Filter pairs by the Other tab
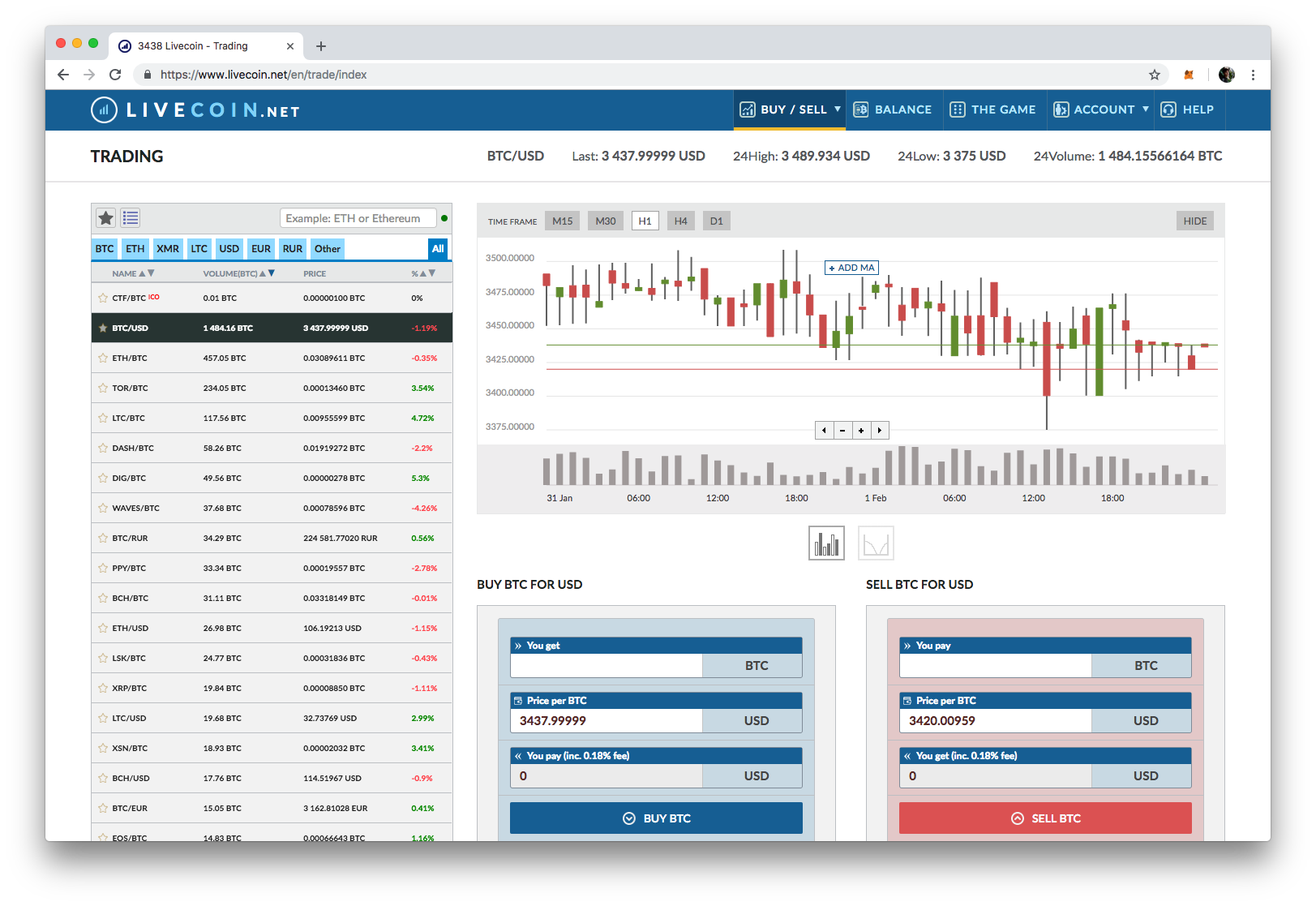This screenshot has width=1316, height=906. point(328,249)
